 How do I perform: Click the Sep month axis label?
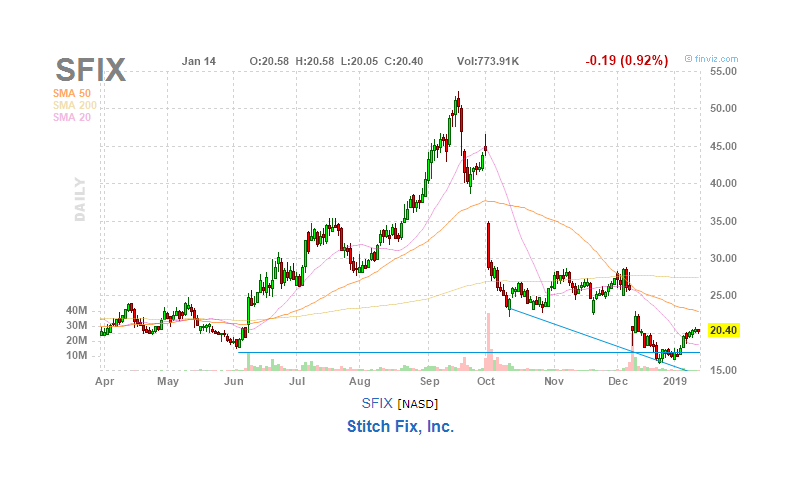pyautogui.click(x=430, y=382)
